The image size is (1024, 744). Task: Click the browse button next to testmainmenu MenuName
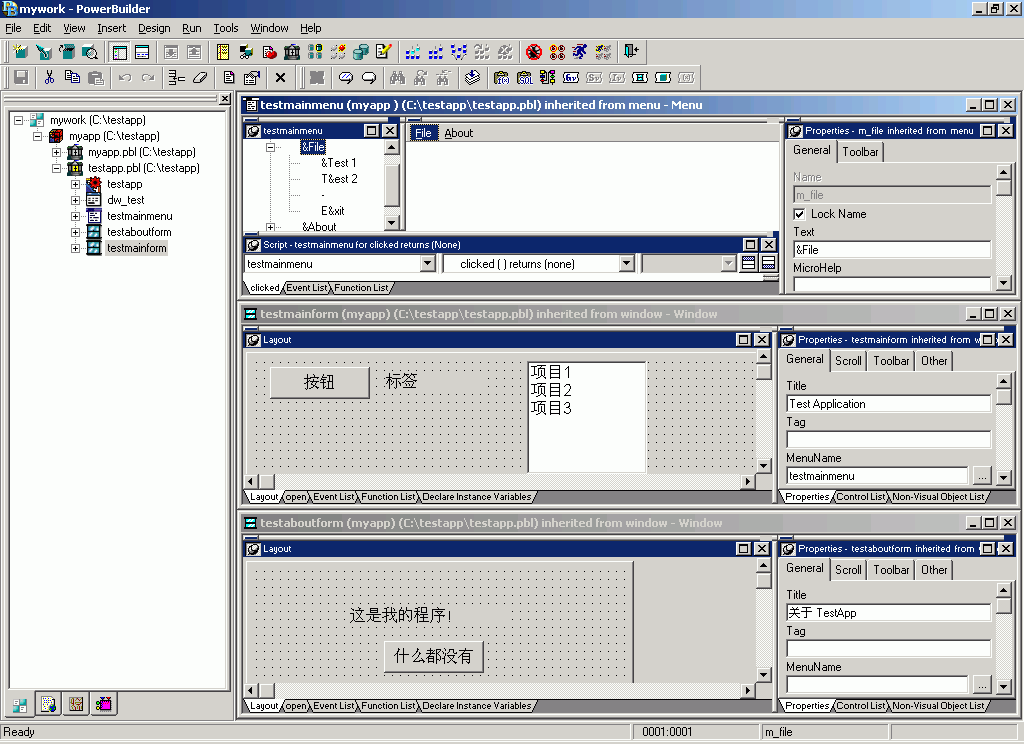point(982,476)
